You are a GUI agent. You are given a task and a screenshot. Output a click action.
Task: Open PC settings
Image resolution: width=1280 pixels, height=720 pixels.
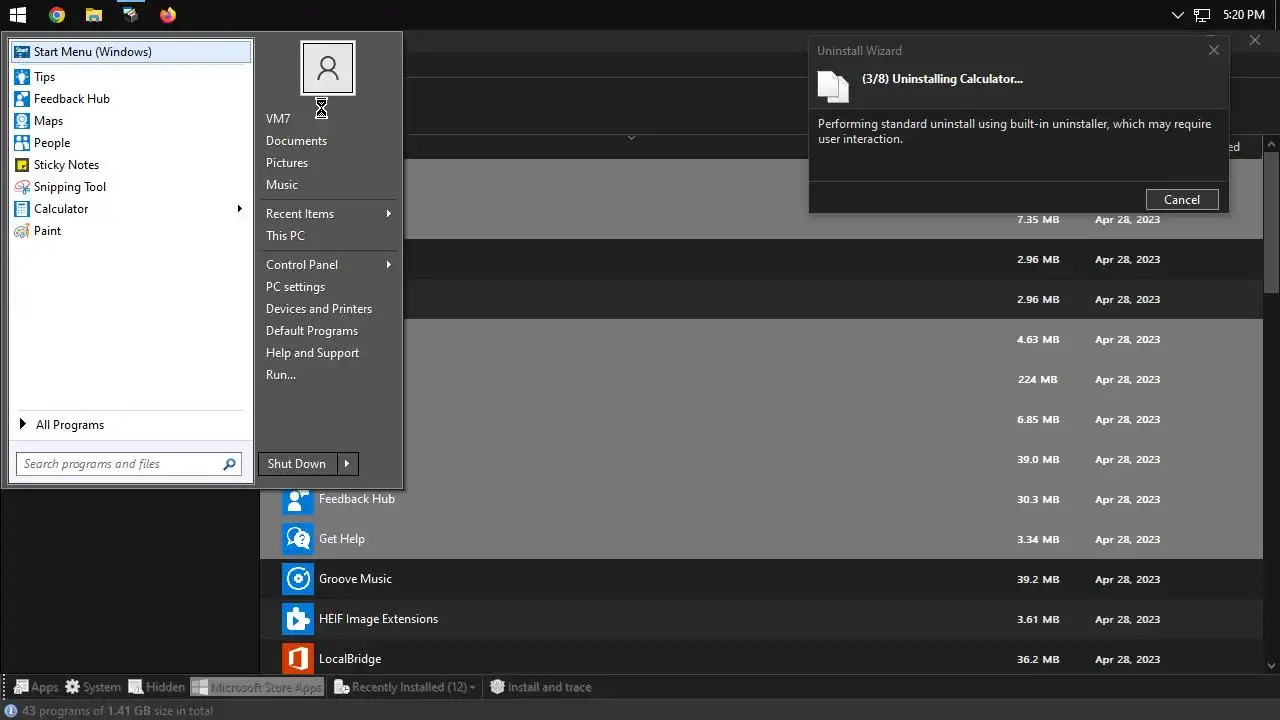(295, 287)
